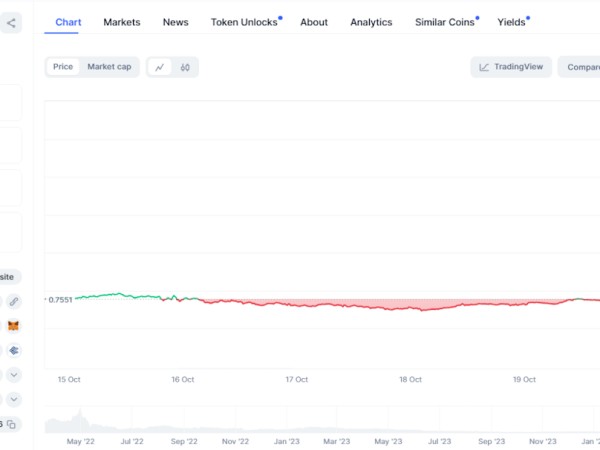Click the volume history range selector

[322, 420]
